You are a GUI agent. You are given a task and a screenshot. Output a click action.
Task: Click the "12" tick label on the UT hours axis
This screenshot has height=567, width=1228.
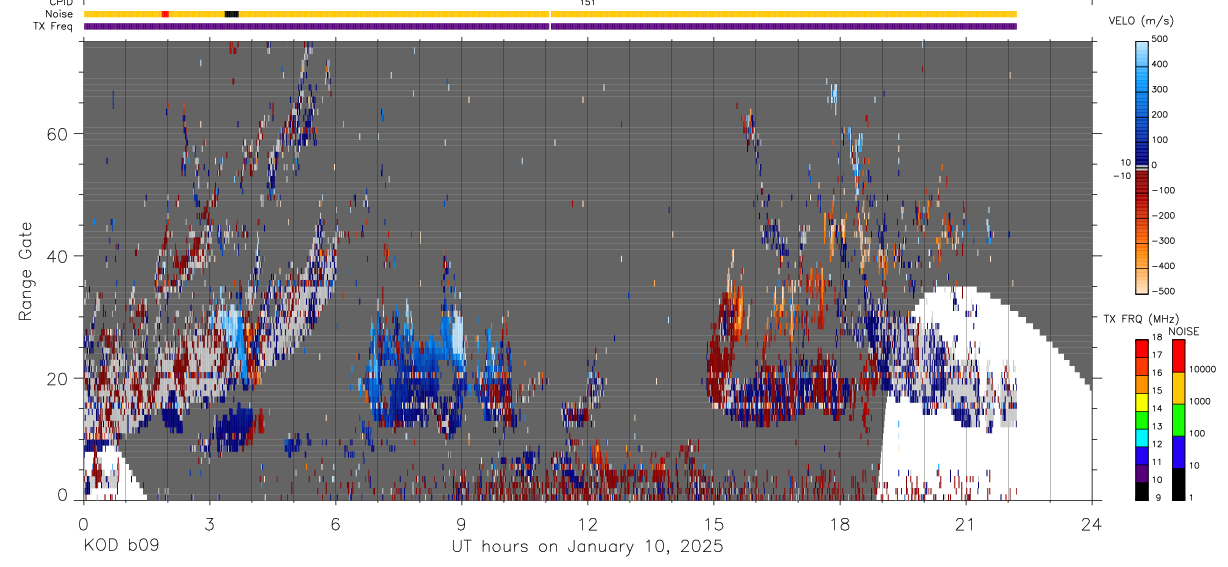click(x=587, y=524)
